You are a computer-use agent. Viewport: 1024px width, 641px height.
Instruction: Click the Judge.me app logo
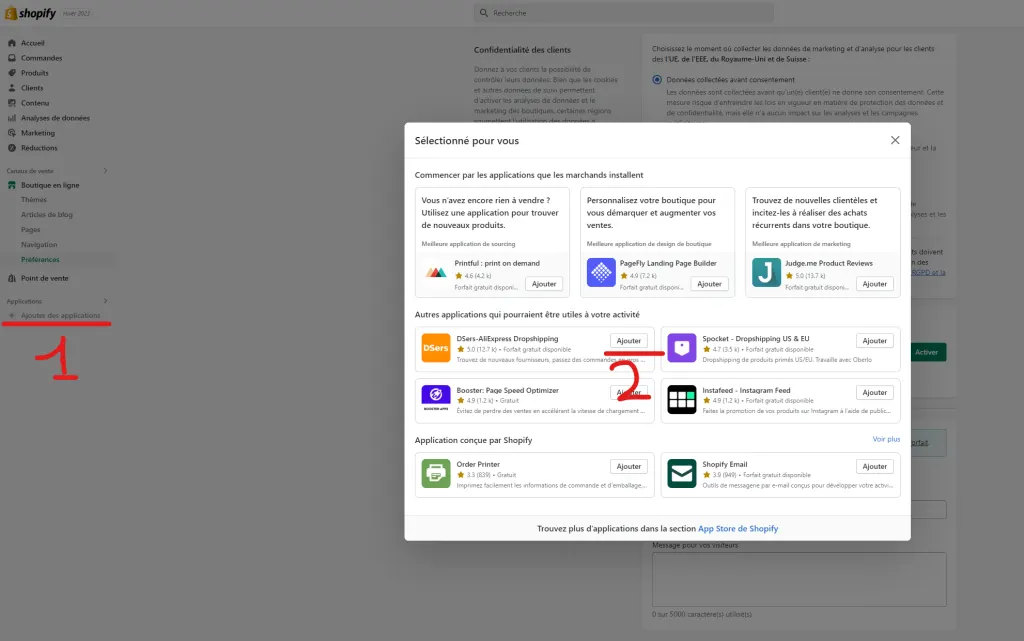click(766, 272)
